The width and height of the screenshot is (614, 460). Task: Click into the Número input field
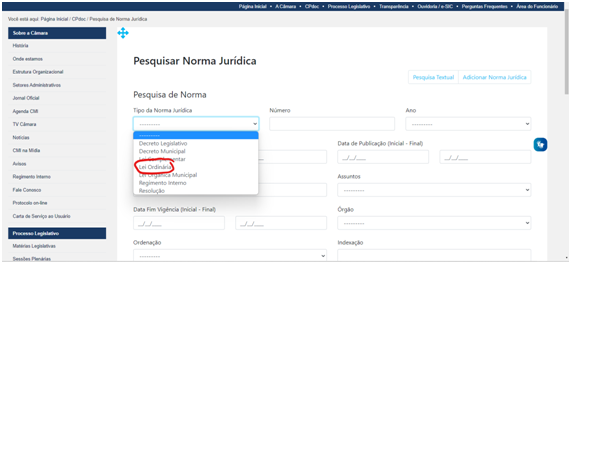pos(331,124)
